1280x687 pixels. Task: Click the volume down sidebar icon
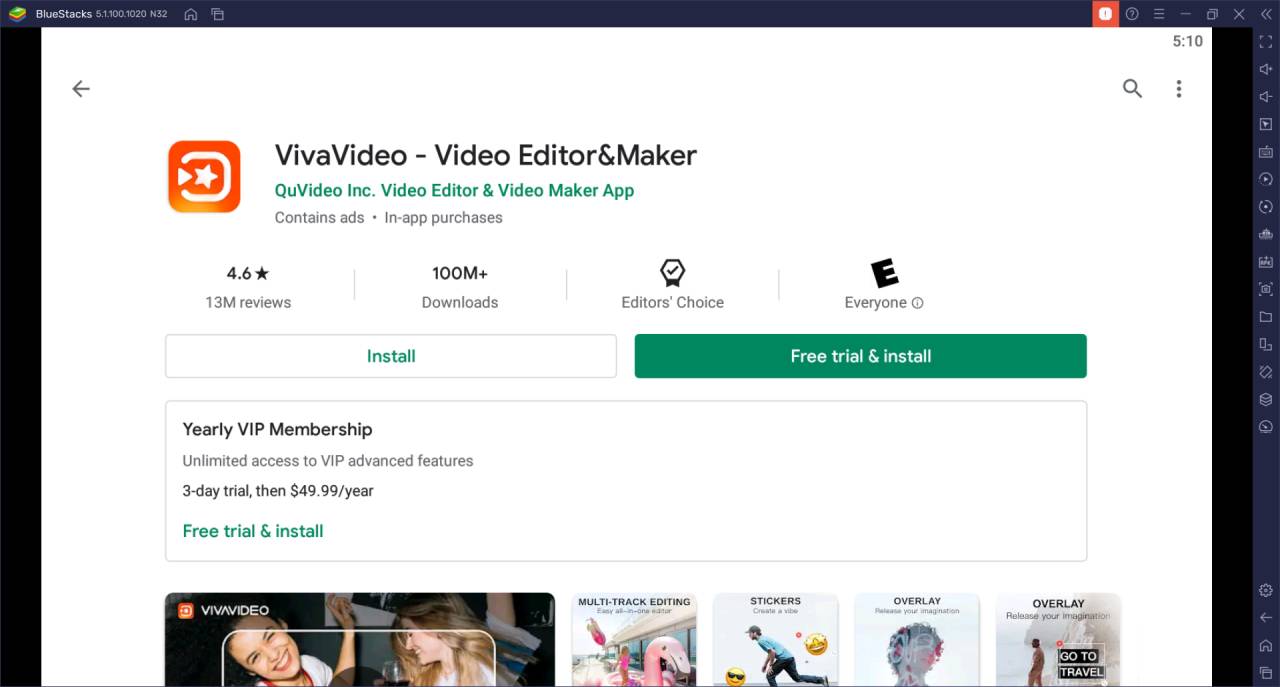(x=1266, y=97)
